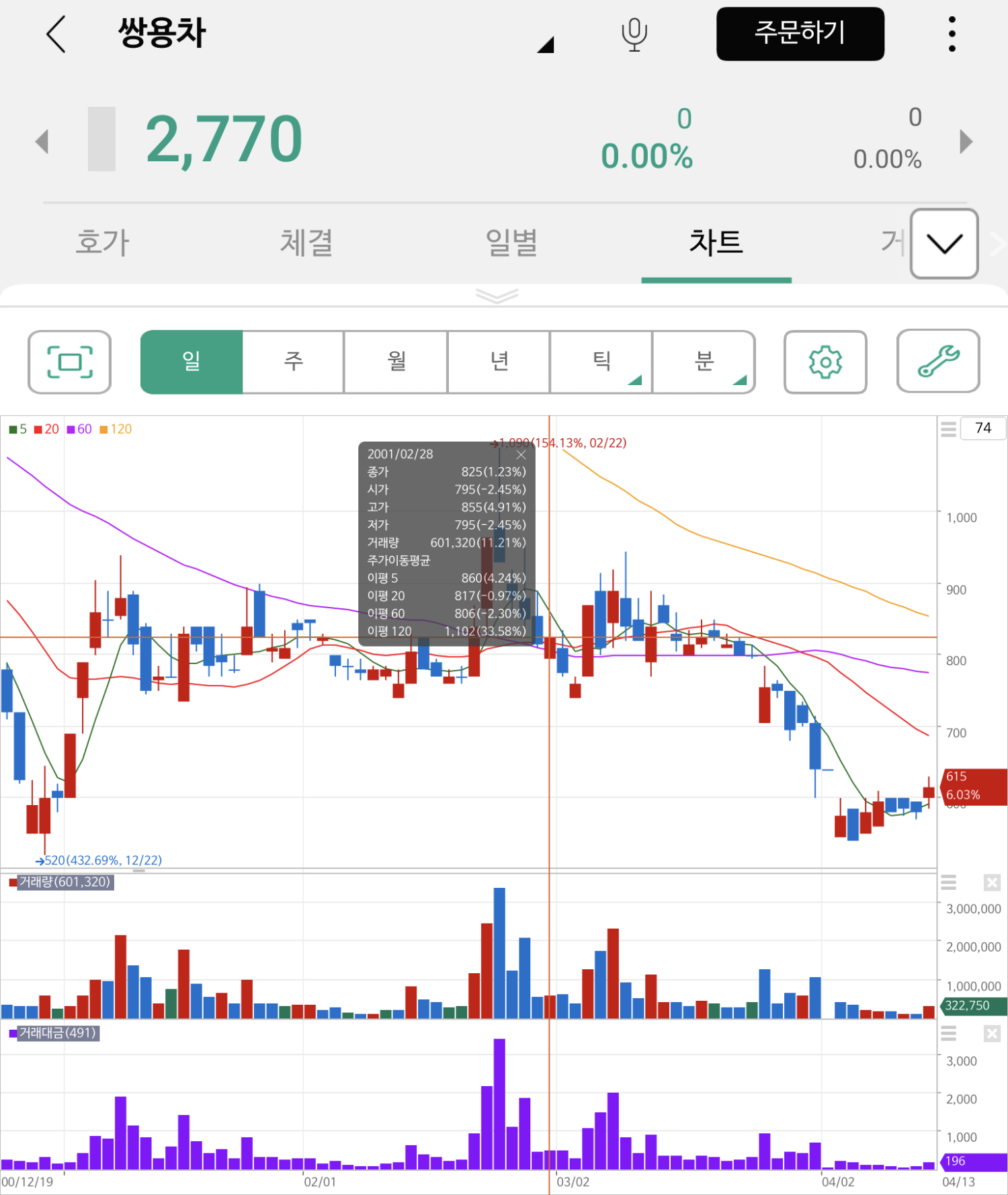Tap the 1,000 price axis label
1008x1195 pixels.
point(962,518)
